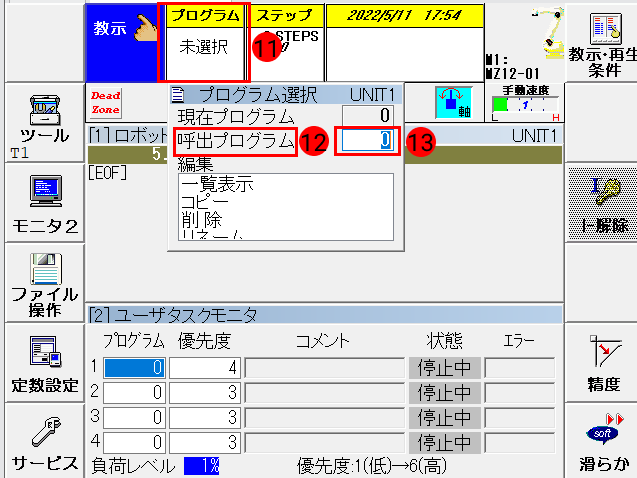Click the プログラム 未選択 header field
637x478 pixels.
204,43
